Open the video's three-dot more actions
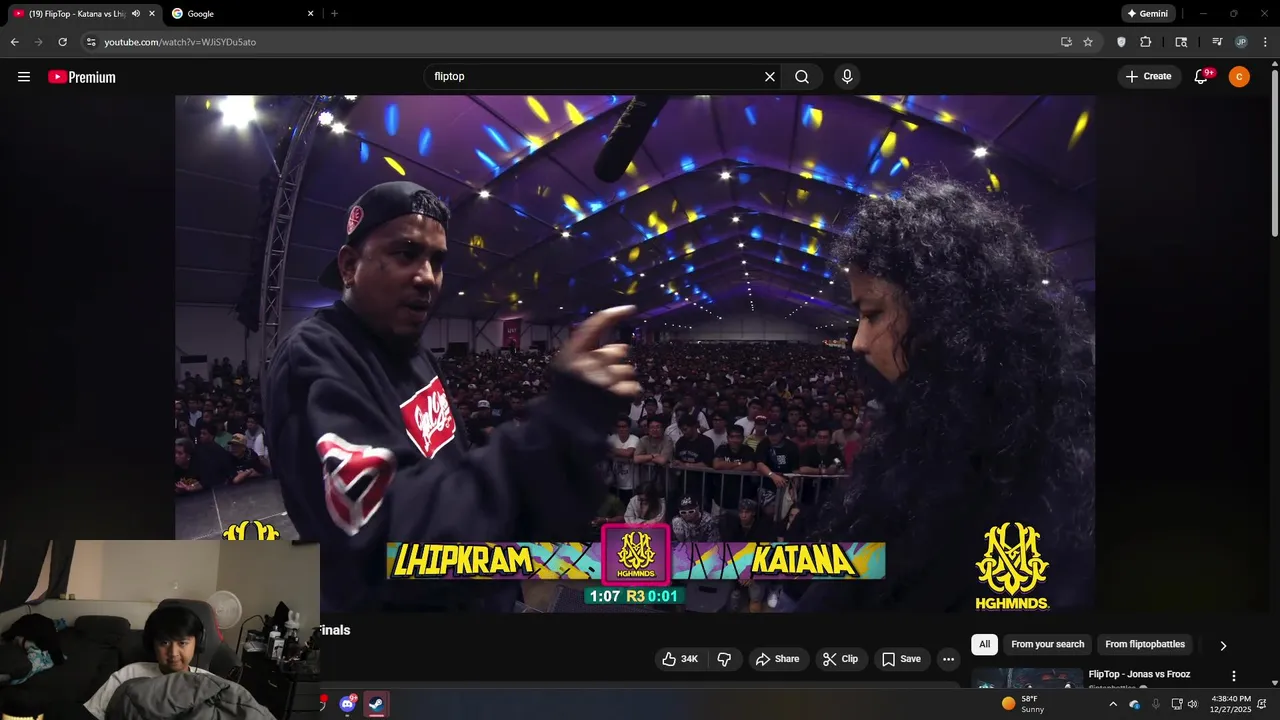The height and width of the screenshot is (720, 1280). point(948,659)
